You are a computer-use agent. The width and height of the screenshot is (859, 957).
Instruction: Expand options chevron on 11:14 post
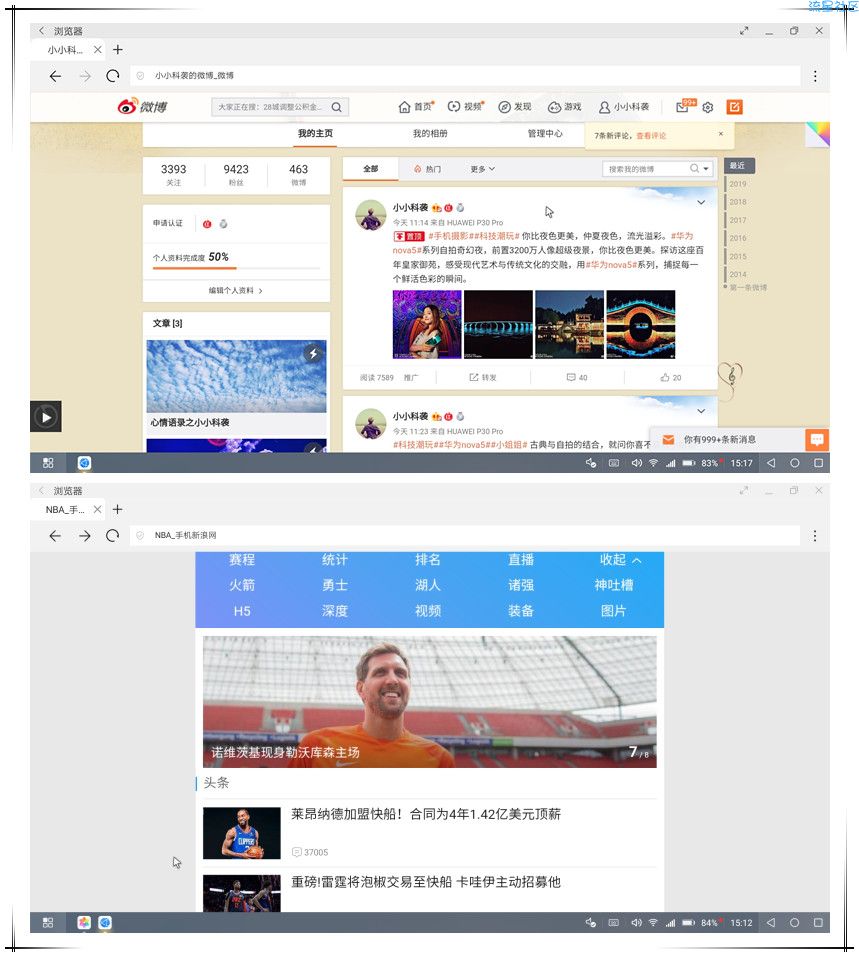tap(701, 203)
